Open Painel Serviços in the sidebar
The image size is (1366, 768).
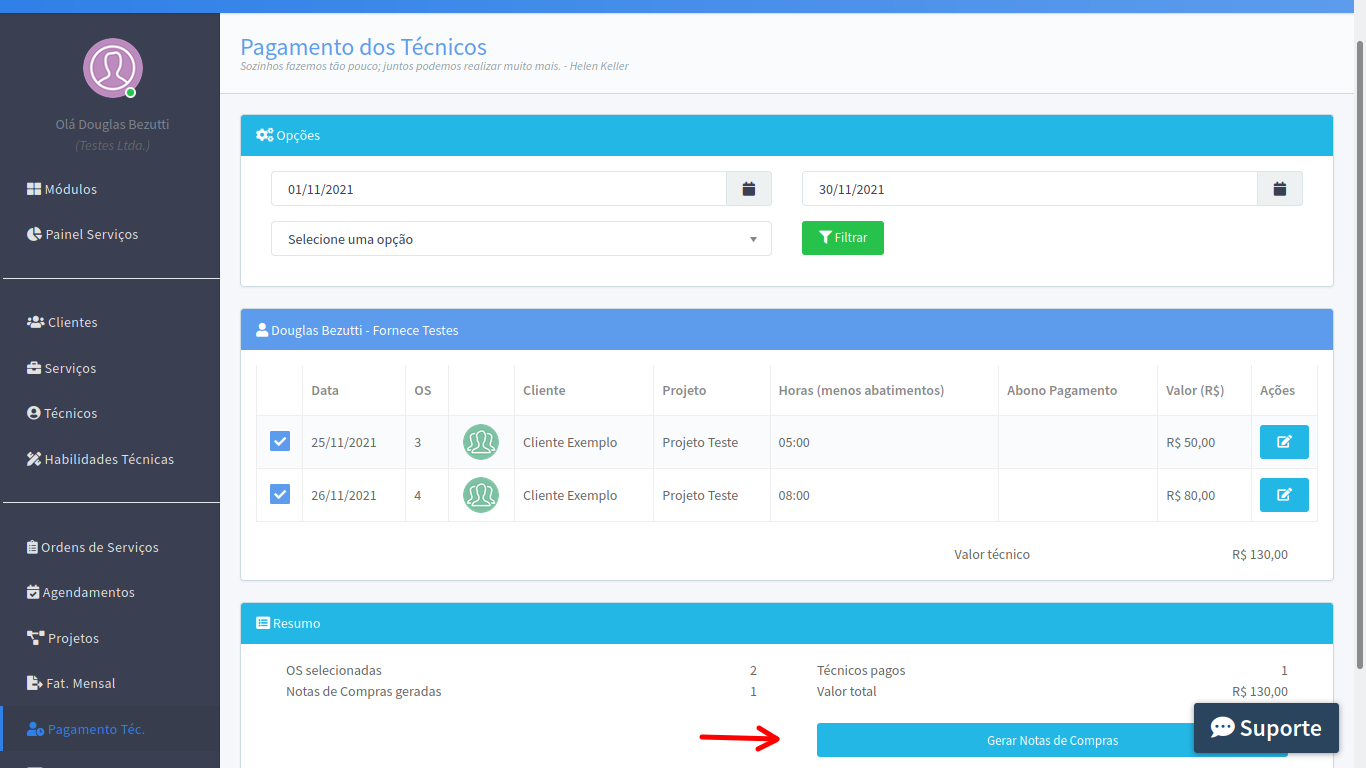[82, 234]
